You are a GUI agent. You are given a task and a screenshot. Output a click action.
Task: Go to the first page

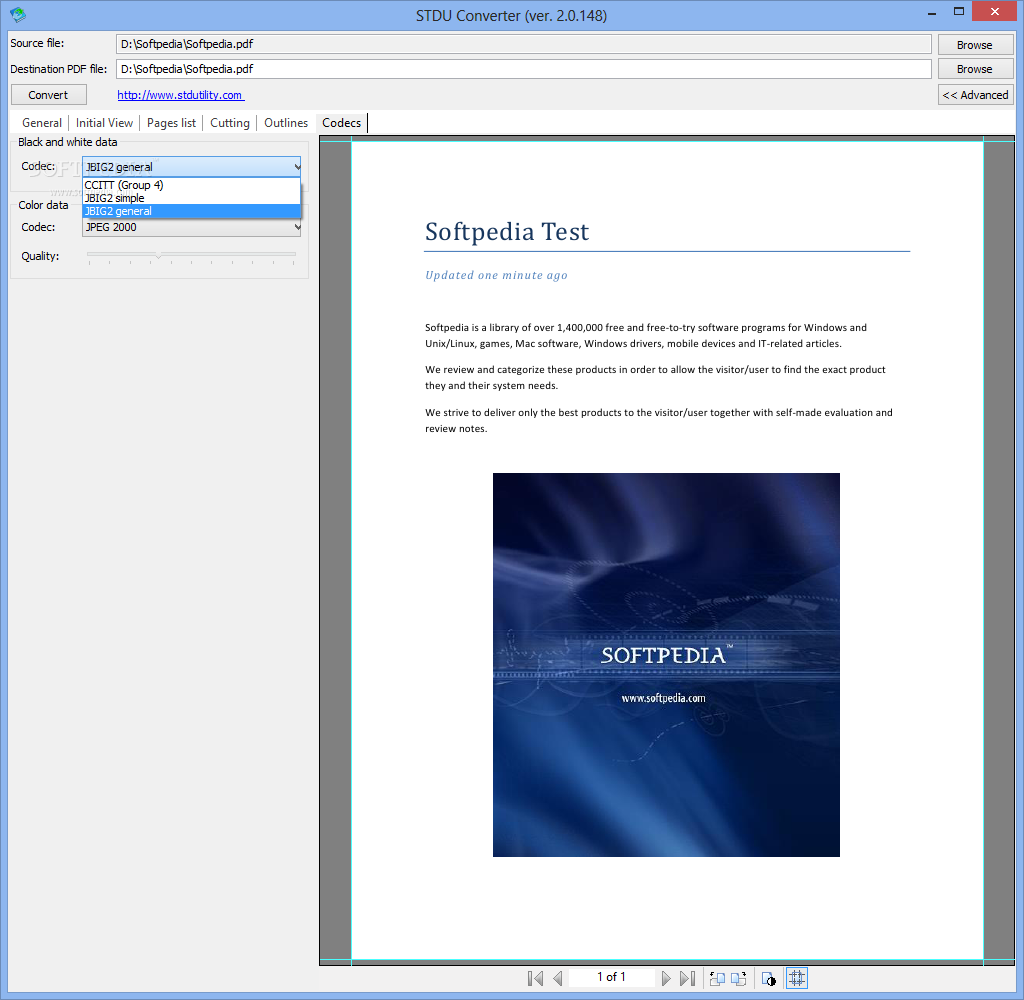[536, 978]
